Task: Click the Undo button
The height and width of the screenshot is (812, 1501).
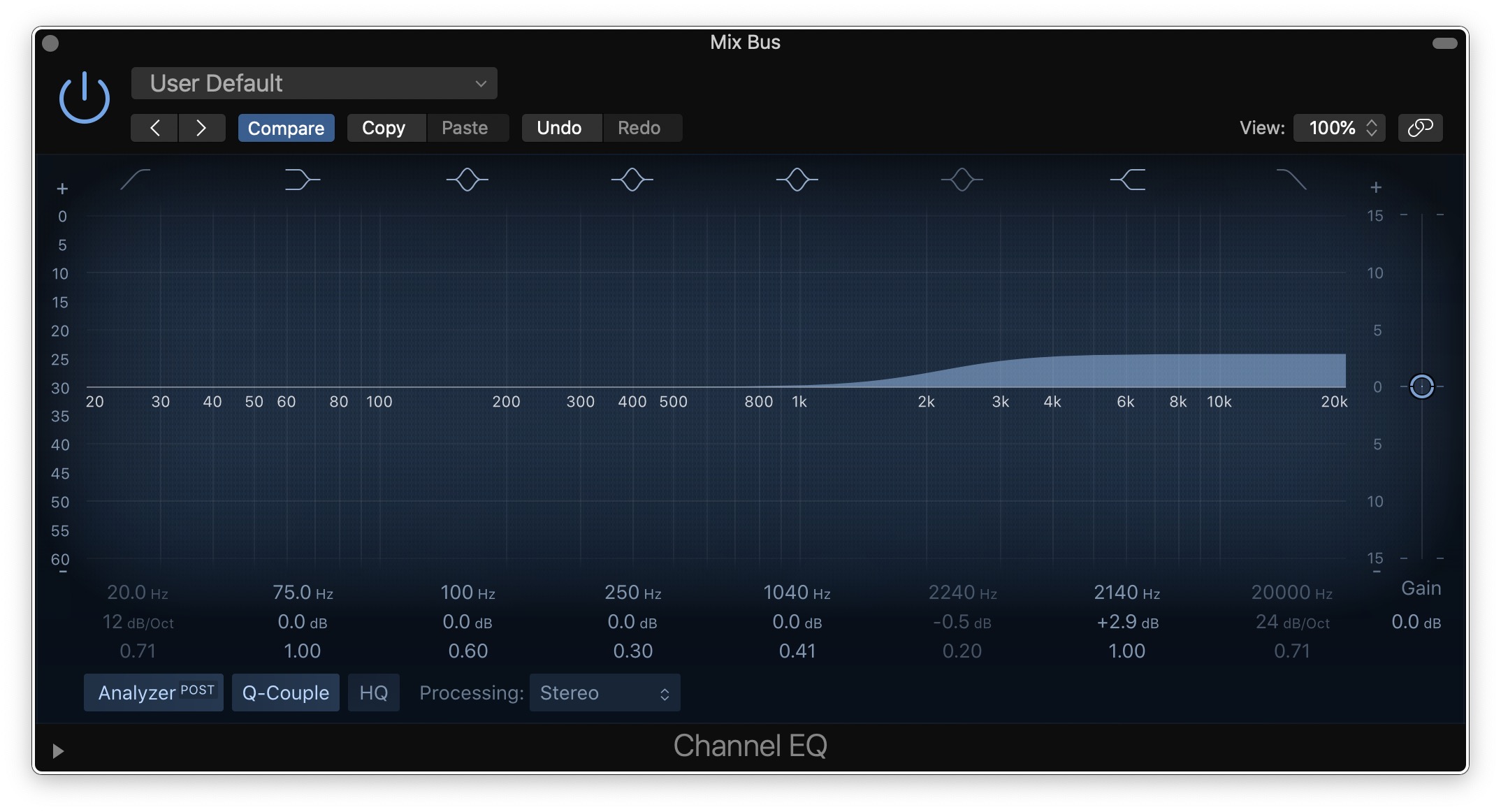Action: tap(559, 128)
